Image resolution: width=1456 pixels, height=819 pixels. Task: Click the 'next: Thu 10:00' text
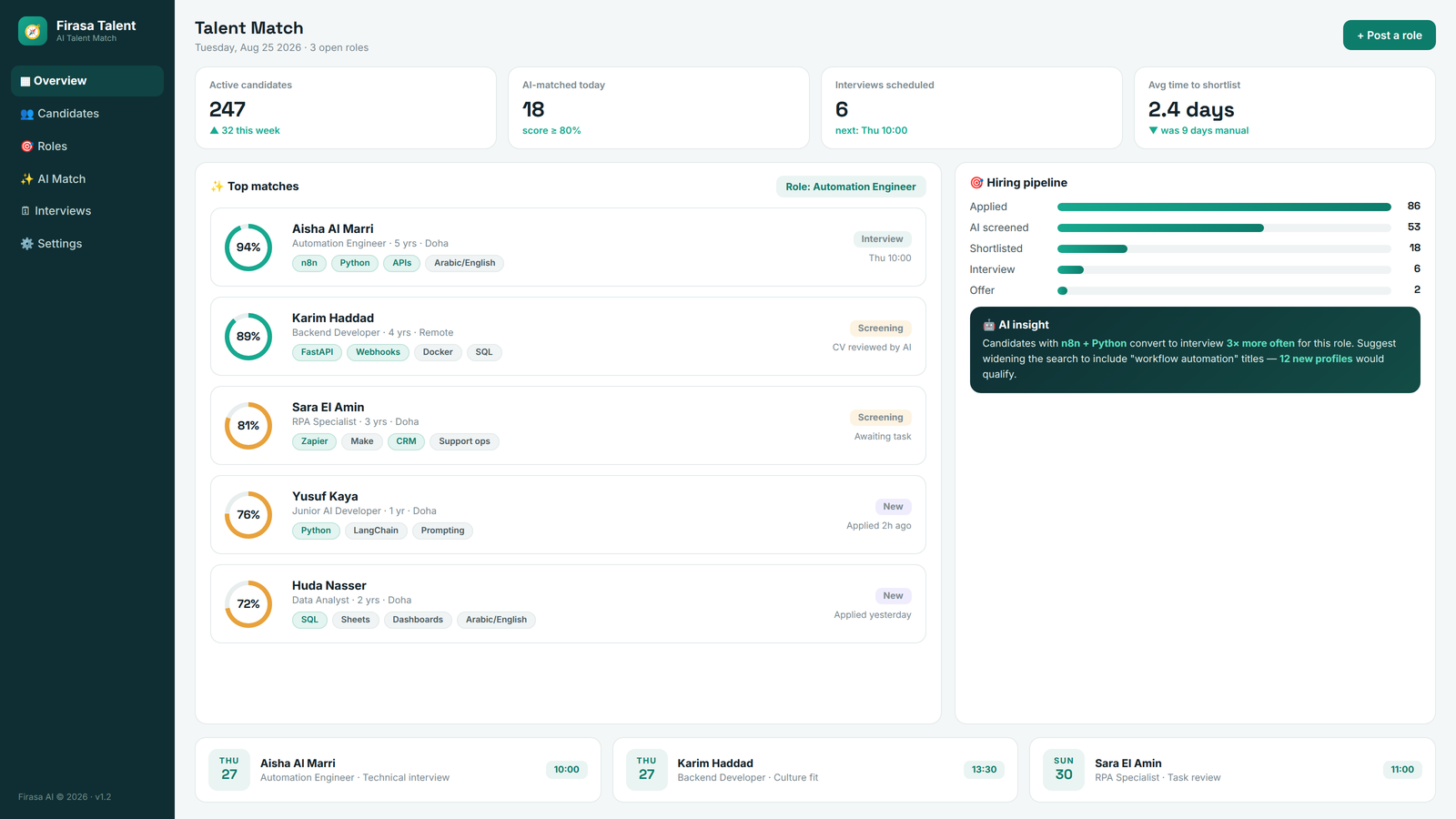tap(871, 131)
